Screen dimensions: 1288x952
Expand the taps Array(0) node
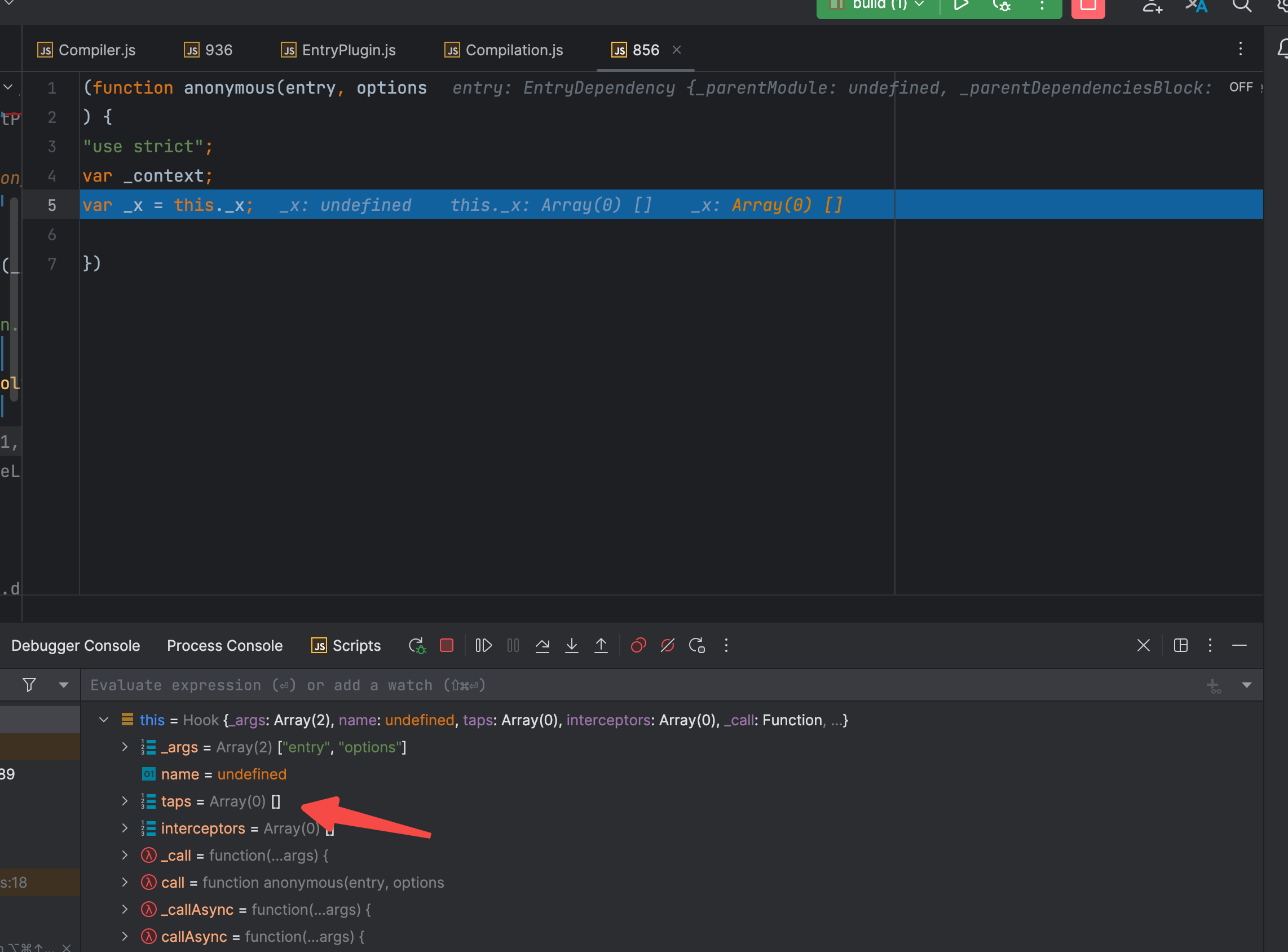pos(125,801)
